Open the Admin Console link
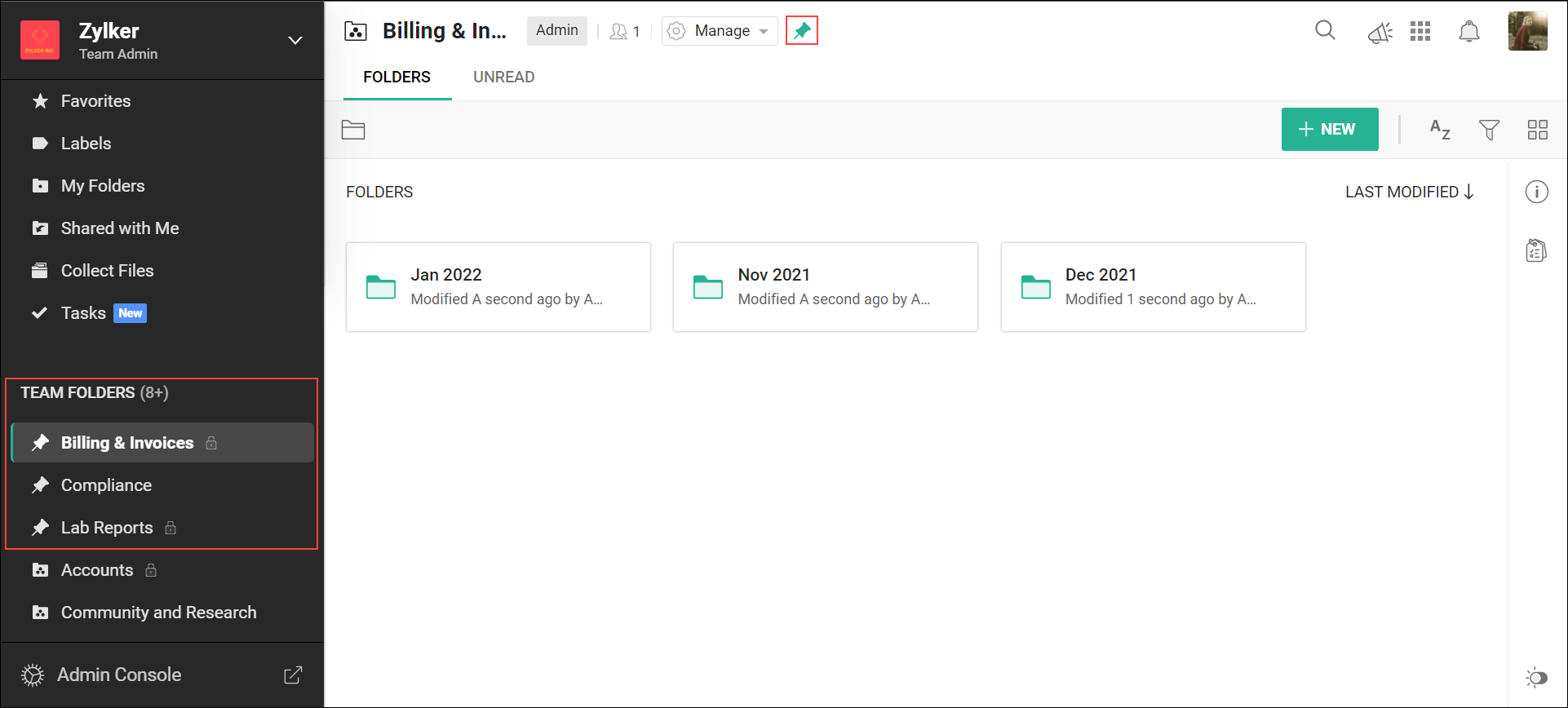1568x708 pixels. click(x=119, y=675)
